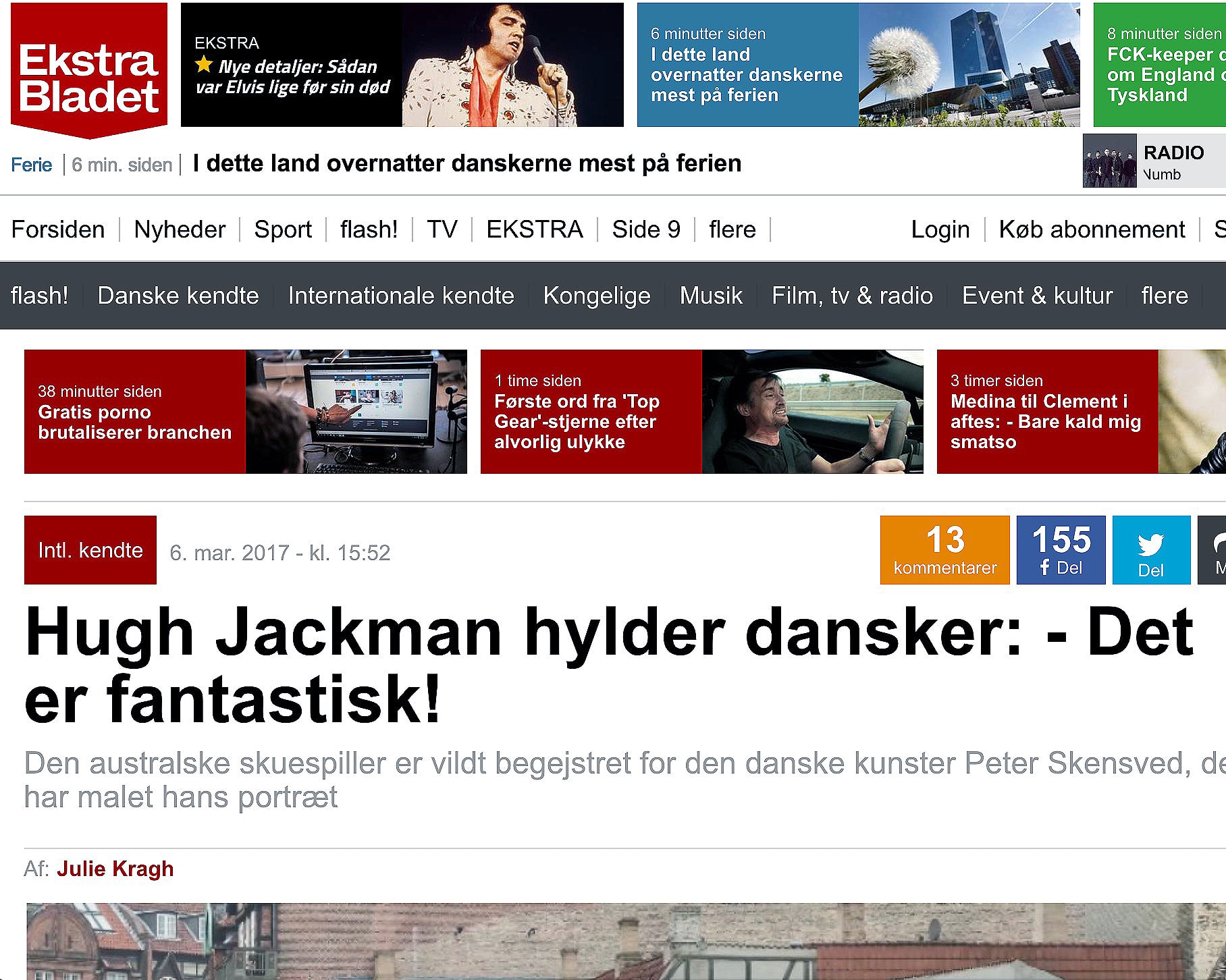Share article via 155 Facebook Del button
Image resolution: width=1226 pixels, height=980 pixels.
click(x=1061, y=550)
